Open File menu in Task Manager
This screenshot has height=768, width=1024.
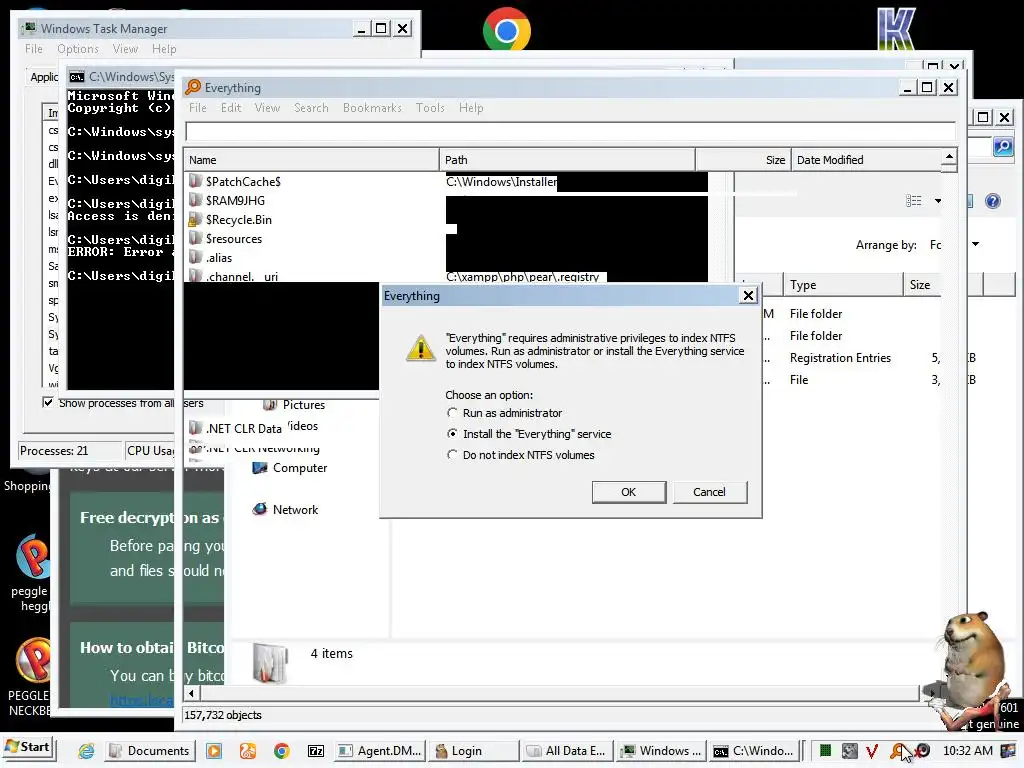point(34,49)
